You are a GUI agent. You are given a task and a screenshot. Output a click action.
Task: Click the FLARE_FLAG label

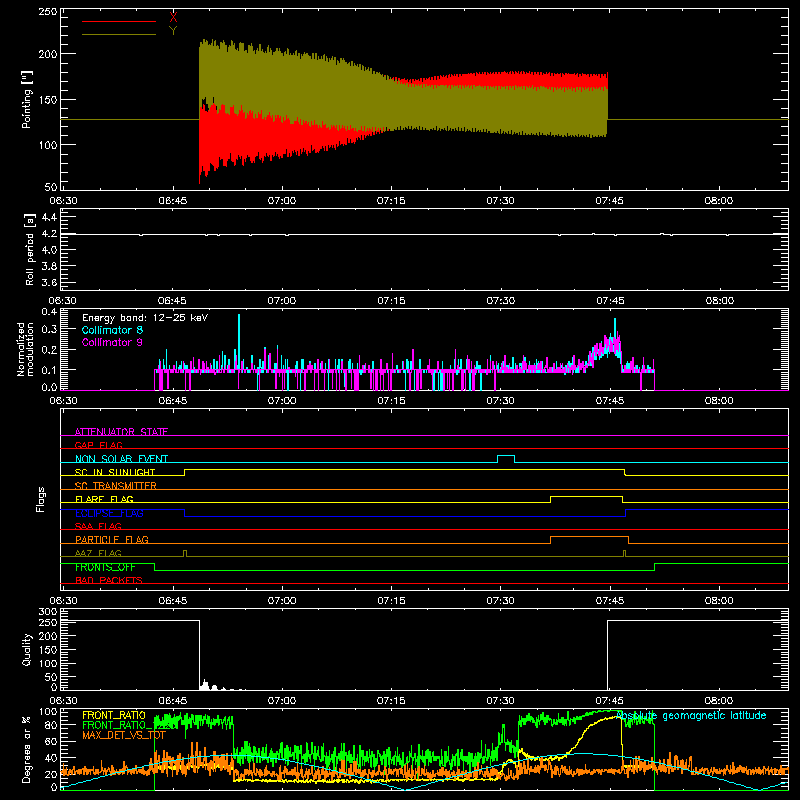point(104,499)
